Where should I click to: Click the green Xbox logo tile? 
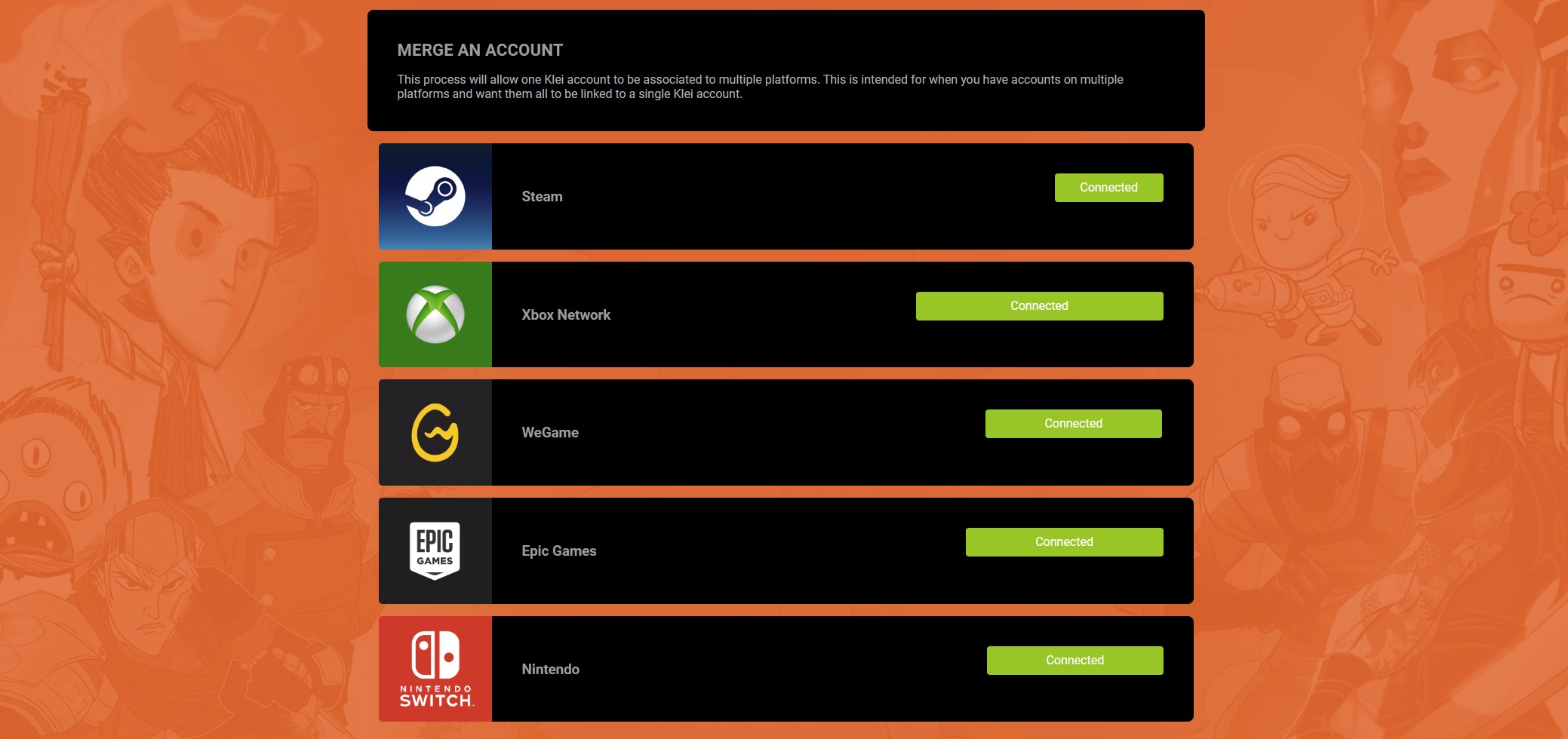435,314
